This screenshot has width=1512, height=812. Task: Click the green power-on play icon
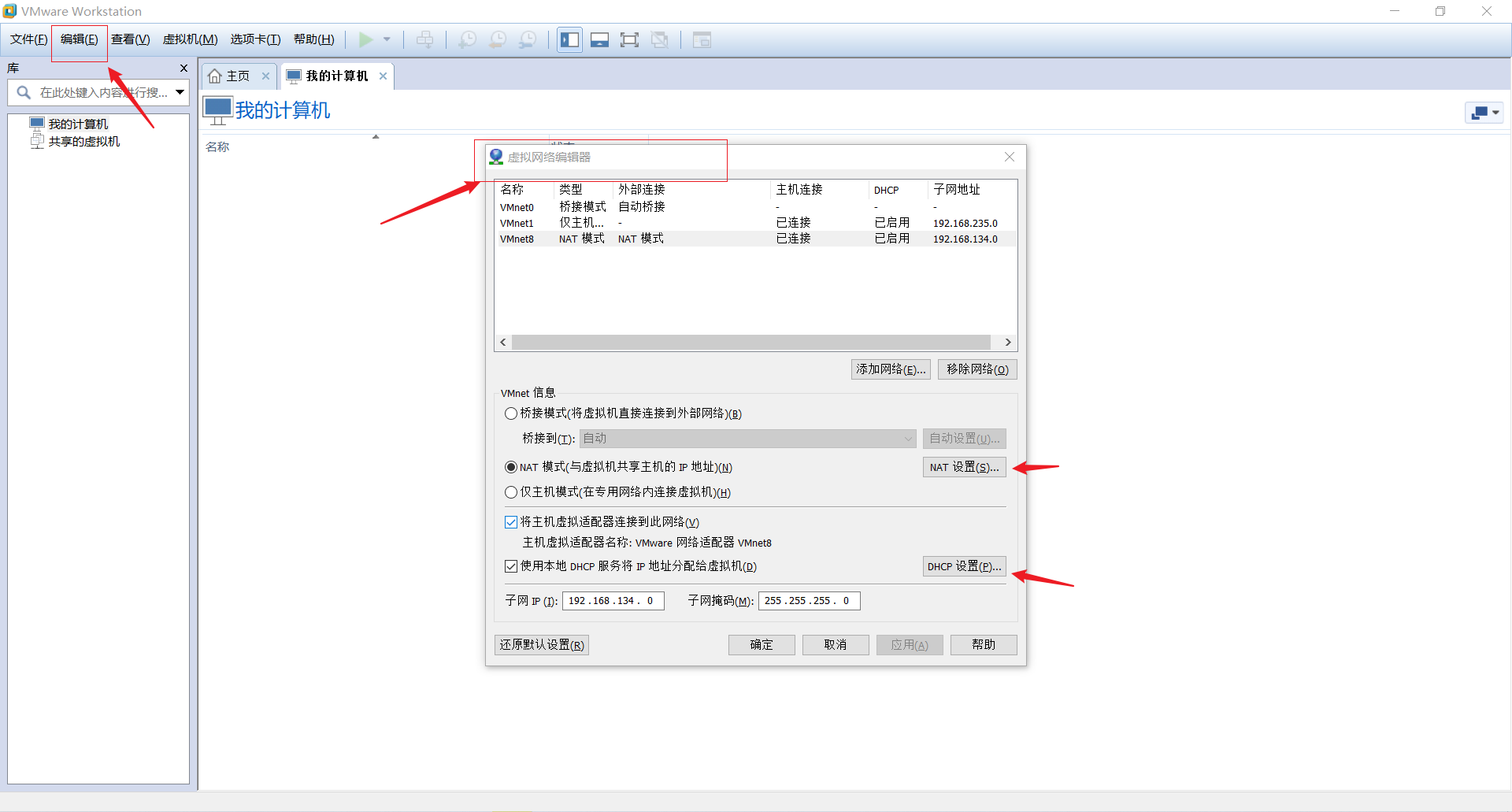pos(365,39)
